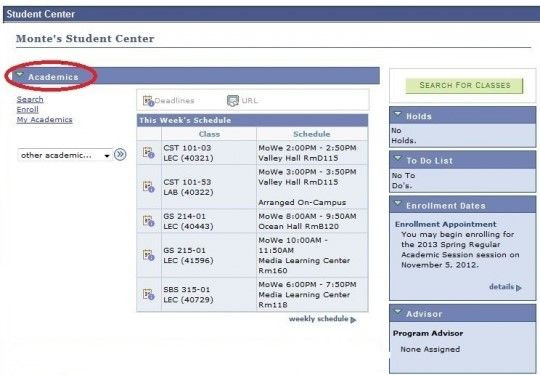Open enrollment details link
This screenshot has width=540, height=375.
(x=505, y=287)
